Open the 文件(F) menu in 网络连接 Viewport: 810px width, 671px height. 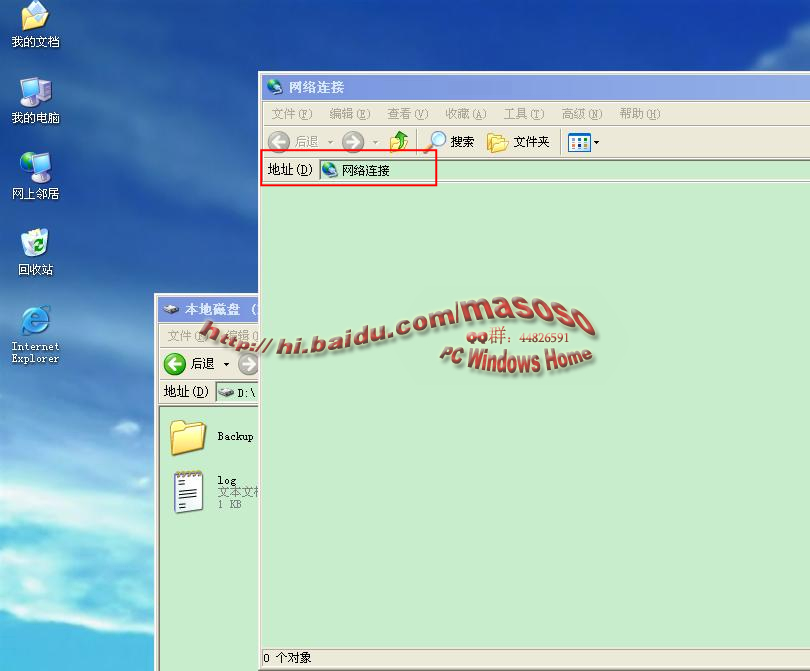click(291, 114)
